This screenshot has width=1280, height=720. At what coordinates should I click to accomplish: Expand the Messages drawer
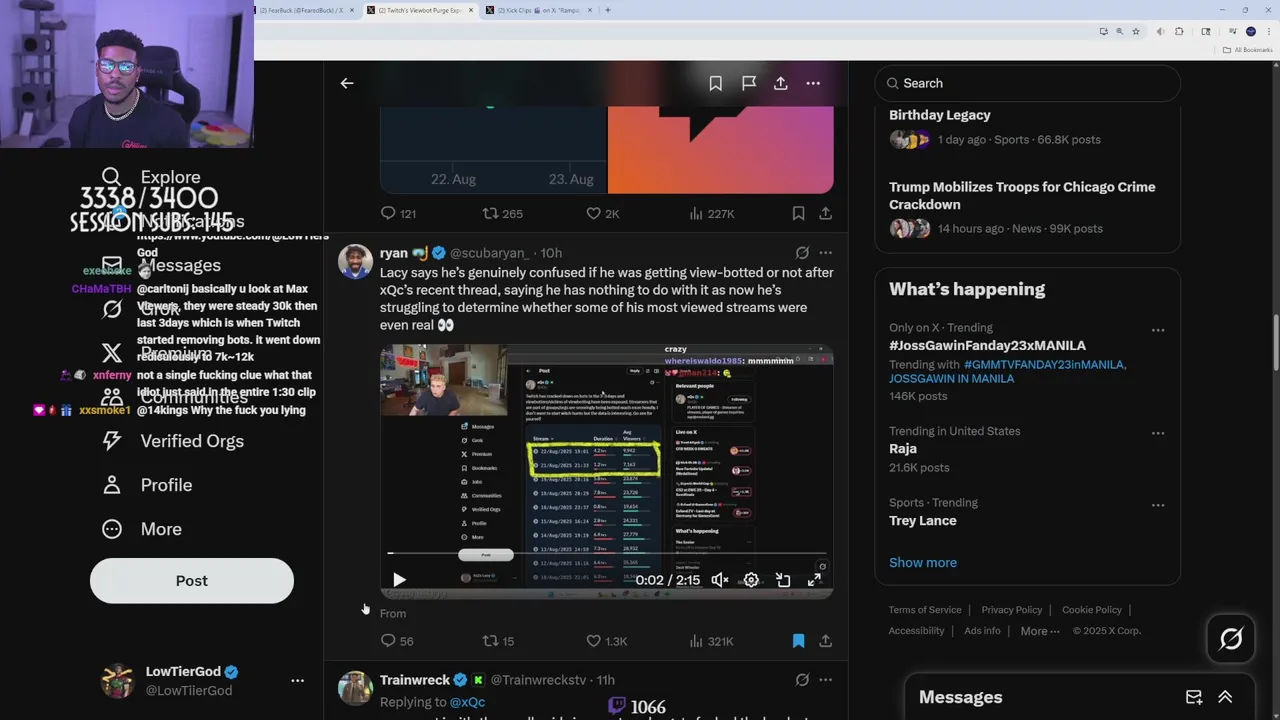click(1225, 697)
